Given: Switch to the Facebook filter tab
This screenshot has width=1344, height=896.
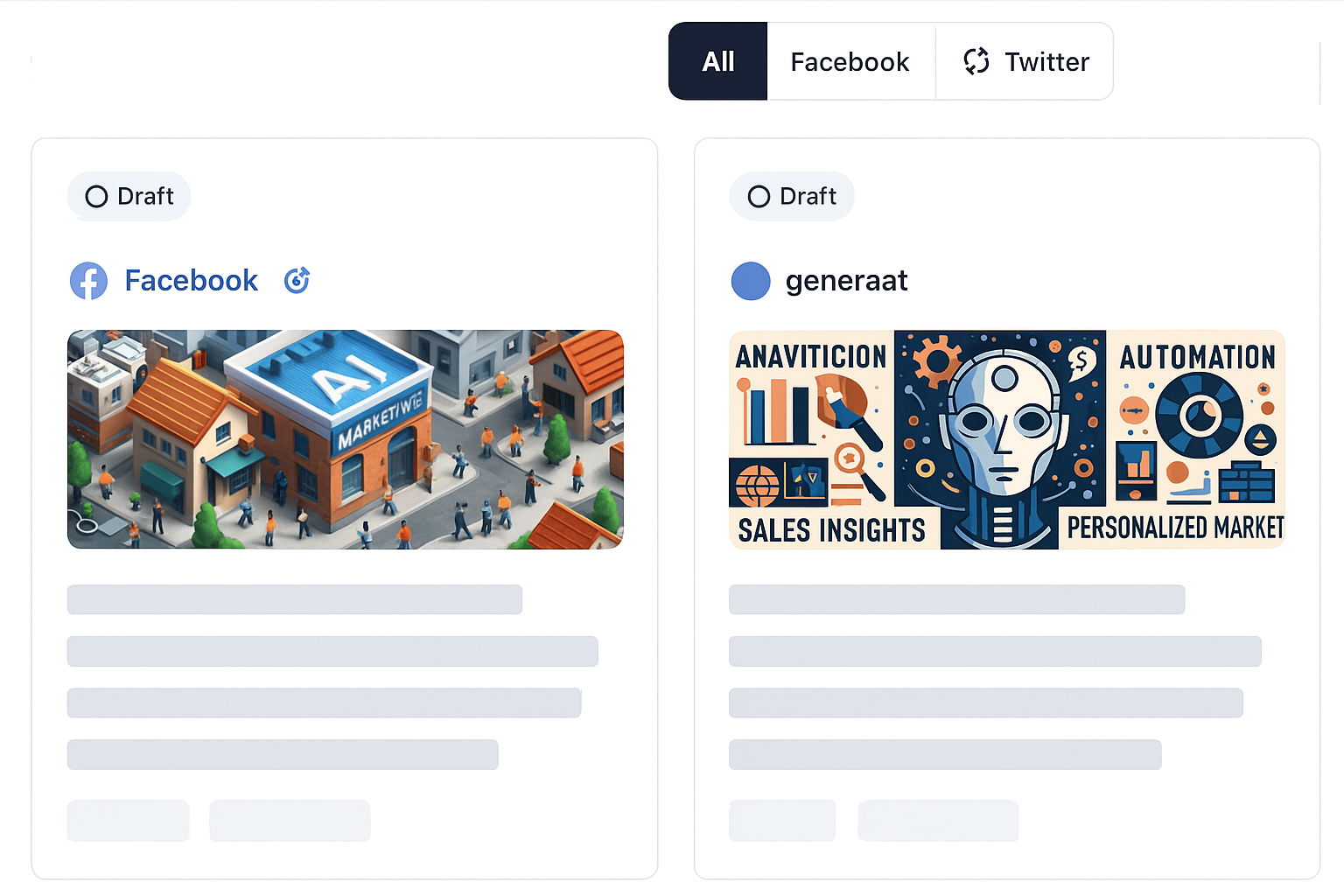Looking at the screenshot, I should [850, 61].
